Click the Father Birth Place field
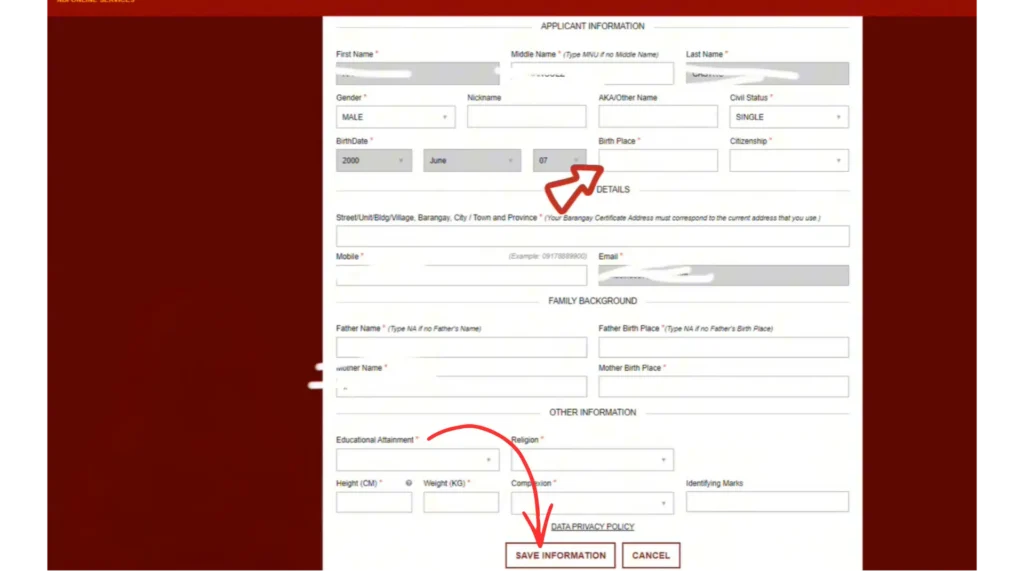This screenshot has width=1024, height=576. pos(724,347)
